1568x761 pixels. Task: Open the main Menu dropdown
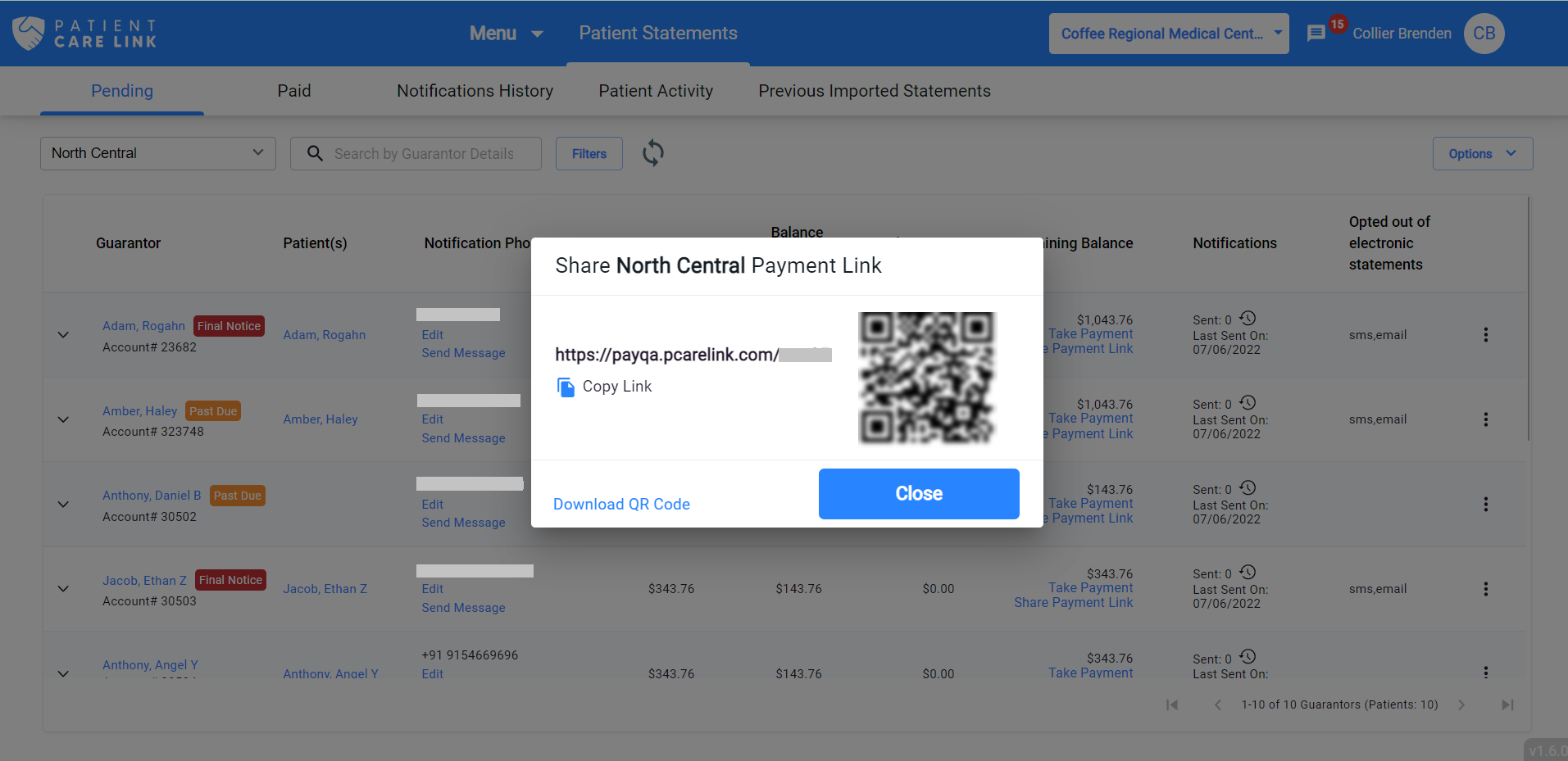[x=506, y=34]
